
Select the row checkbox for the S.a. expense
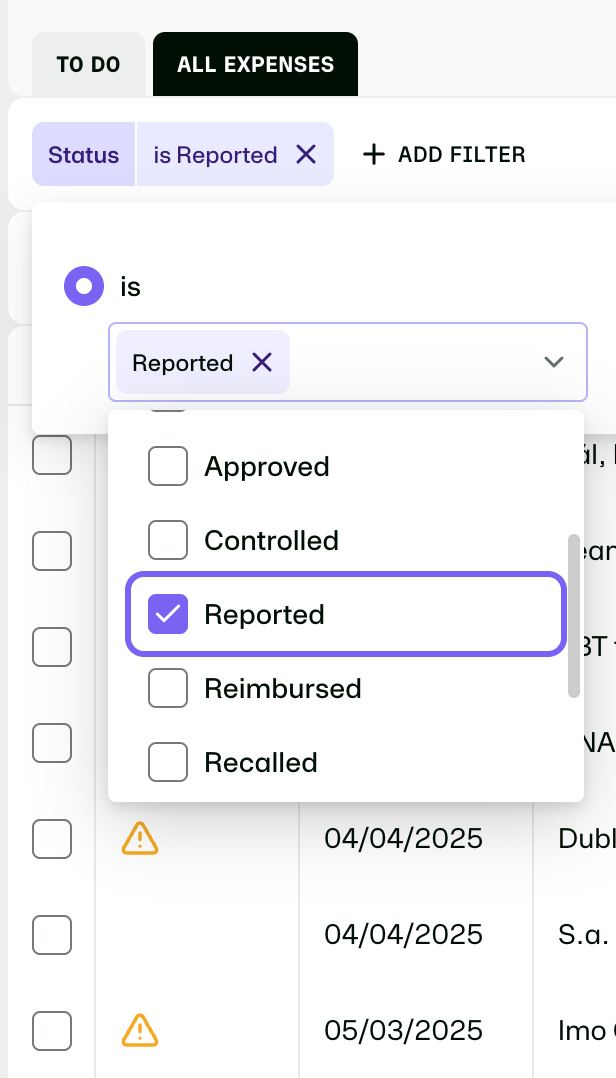52,935
